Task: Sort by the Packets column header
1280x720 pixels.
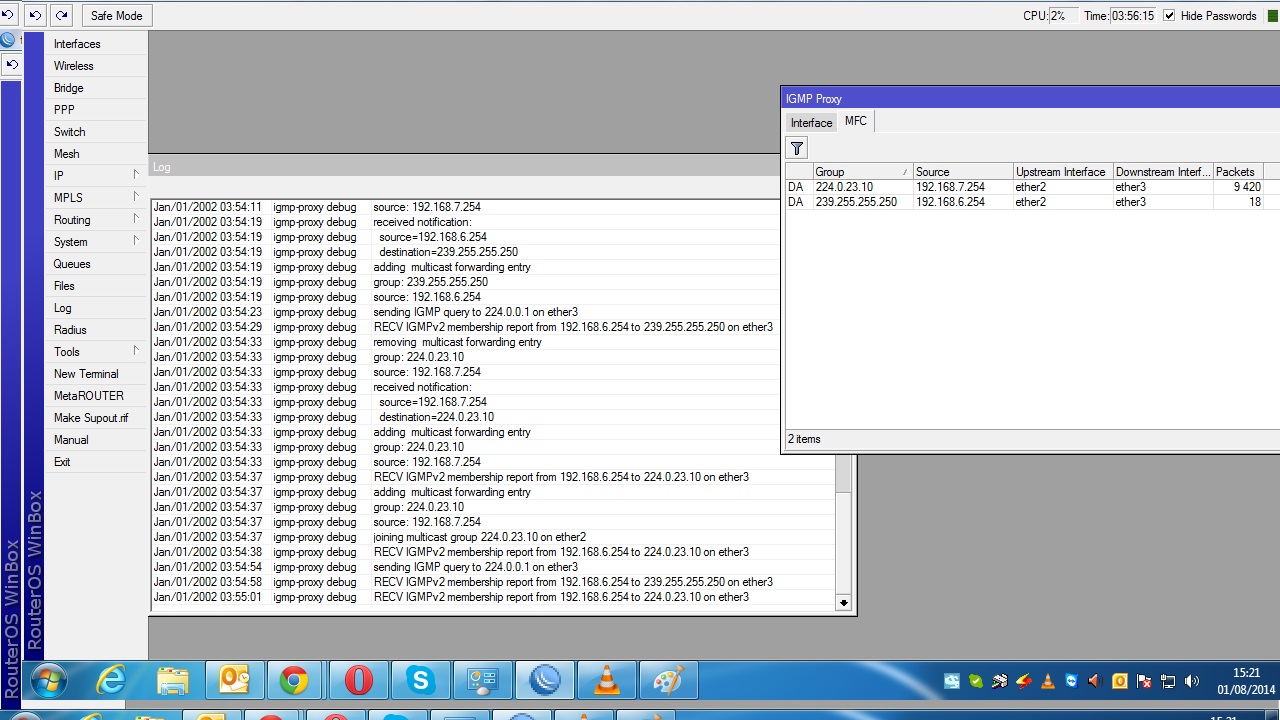Action: (1238, 172)
